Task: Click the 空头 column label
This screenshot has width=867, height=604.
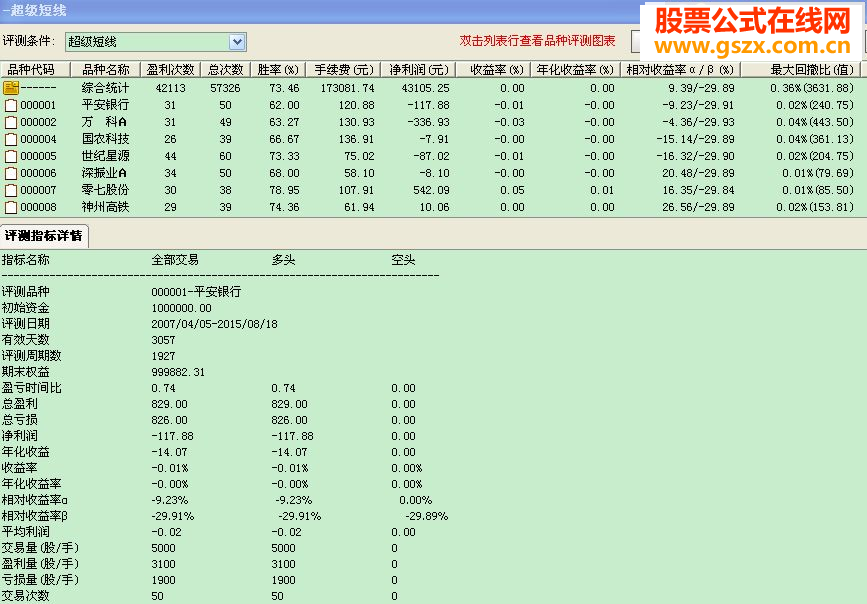Action: (403, 260)
